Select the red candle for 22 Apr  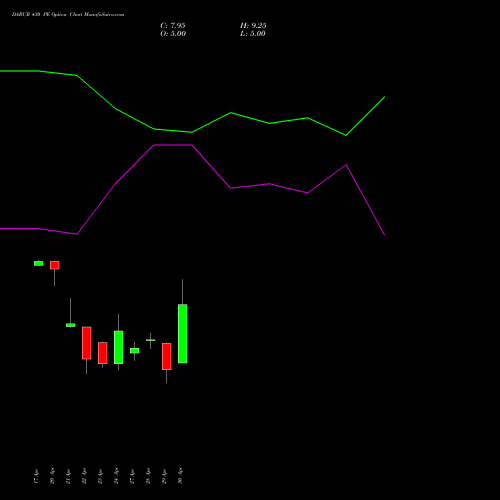coord(87,343)
